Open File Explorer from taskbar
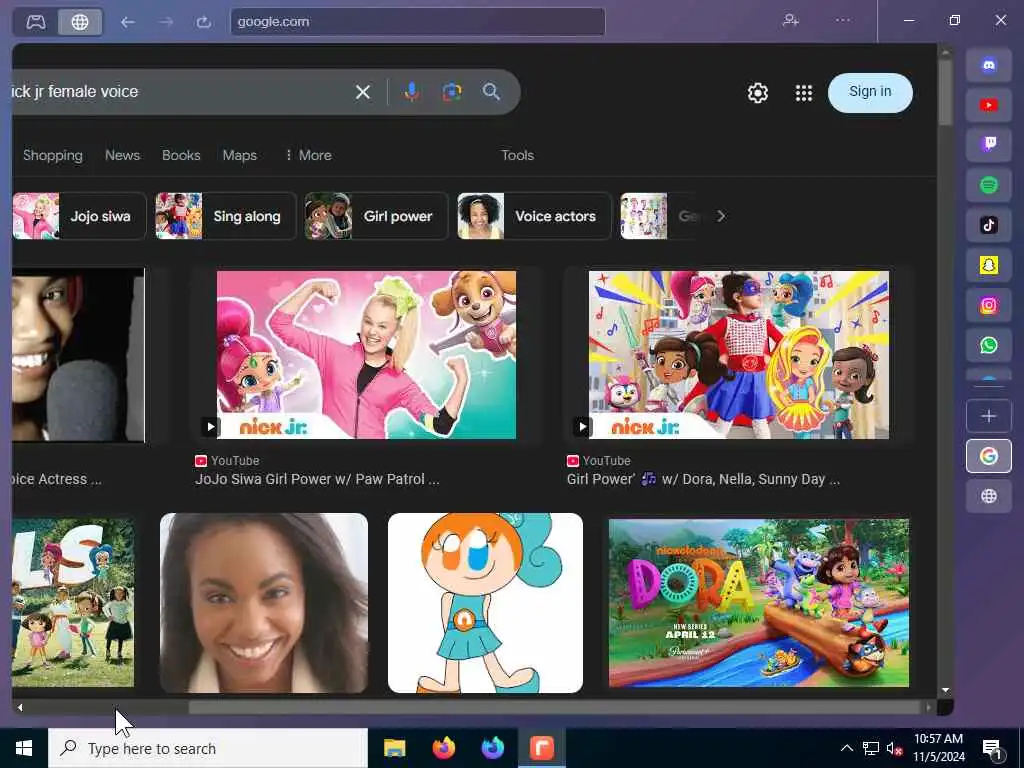 pos(394,748)
